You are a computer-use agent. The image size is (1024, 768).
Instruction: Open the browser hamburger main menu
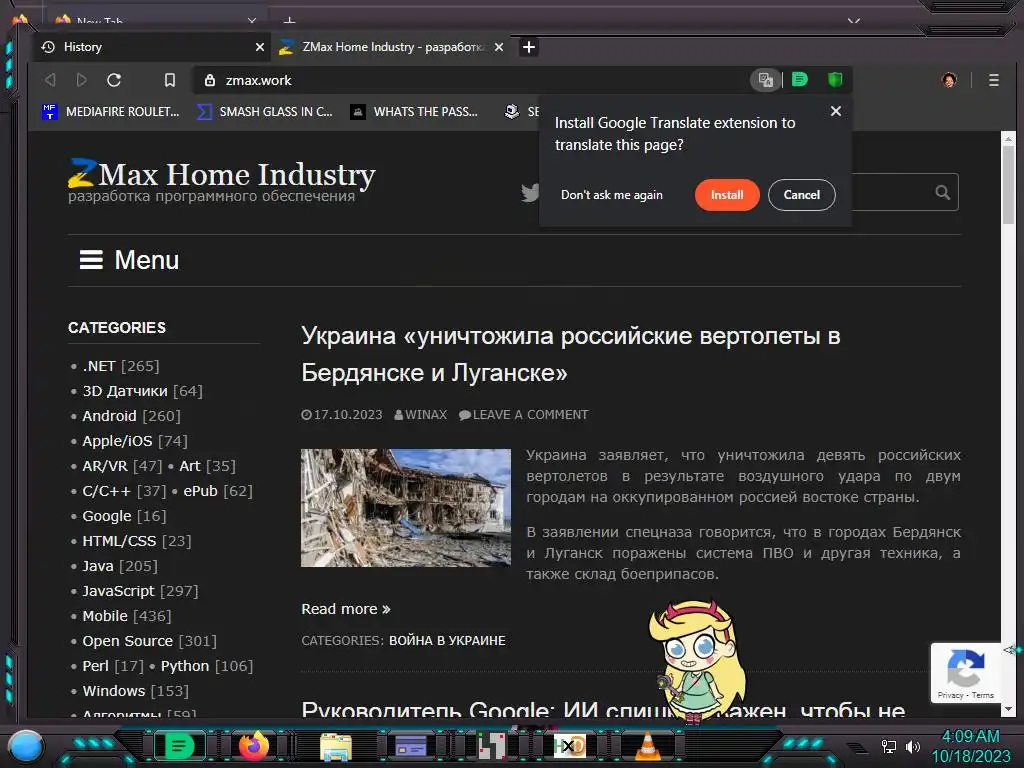pyautogui.click(x=993, y=80)
